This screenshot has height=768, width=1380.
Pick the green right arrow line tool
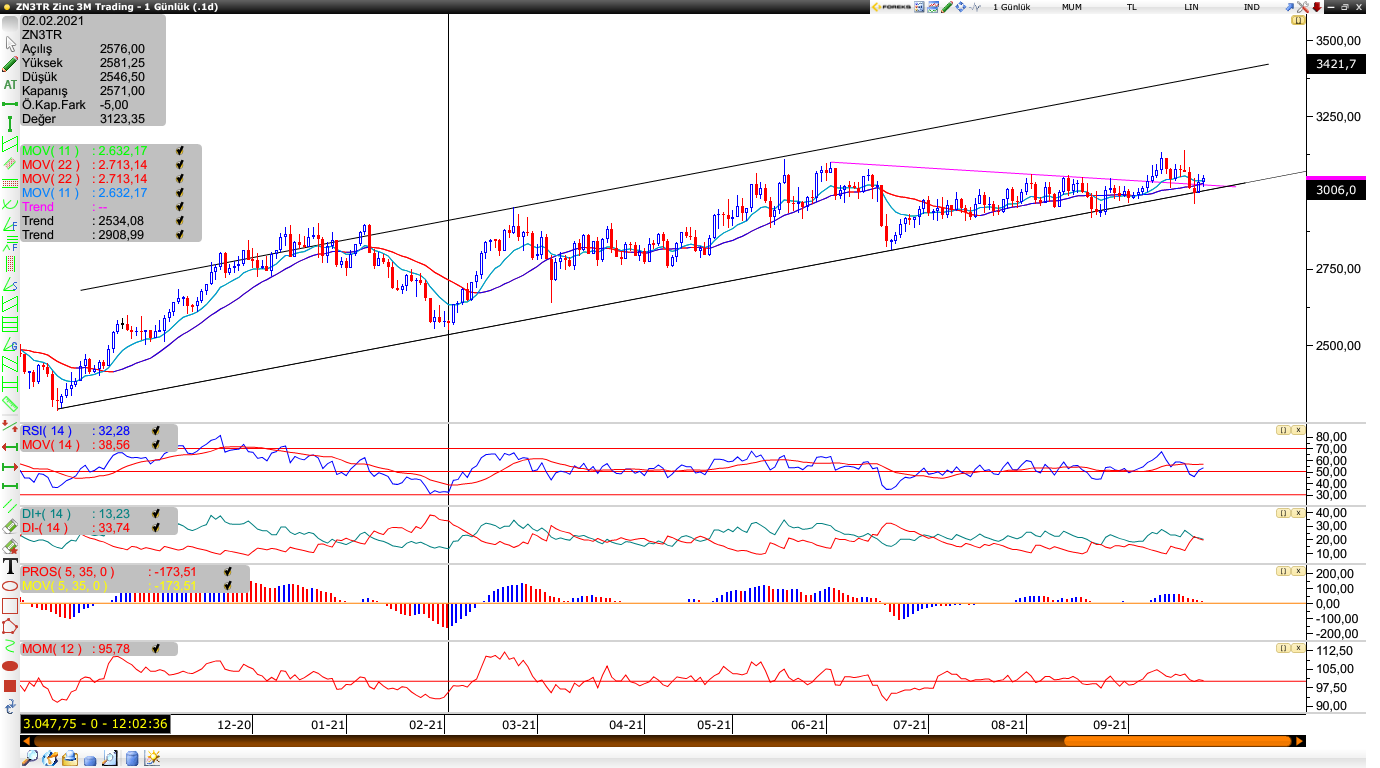pos(10,466)
